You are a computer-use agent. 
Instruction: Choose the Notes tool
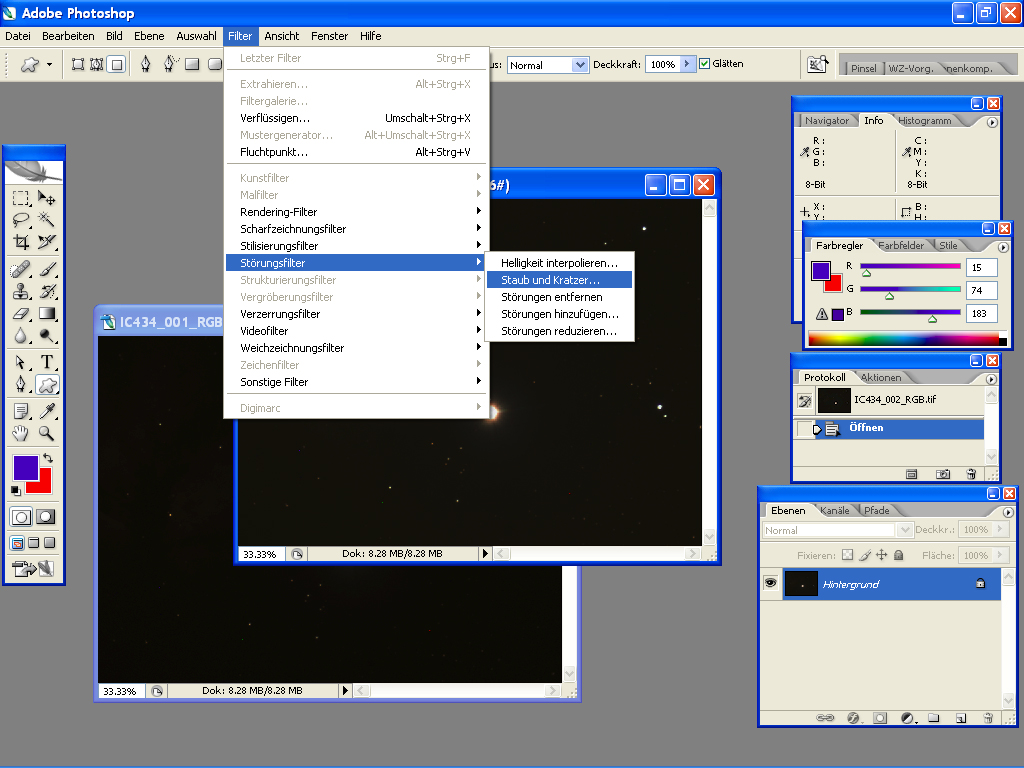(x=21, y=411)
